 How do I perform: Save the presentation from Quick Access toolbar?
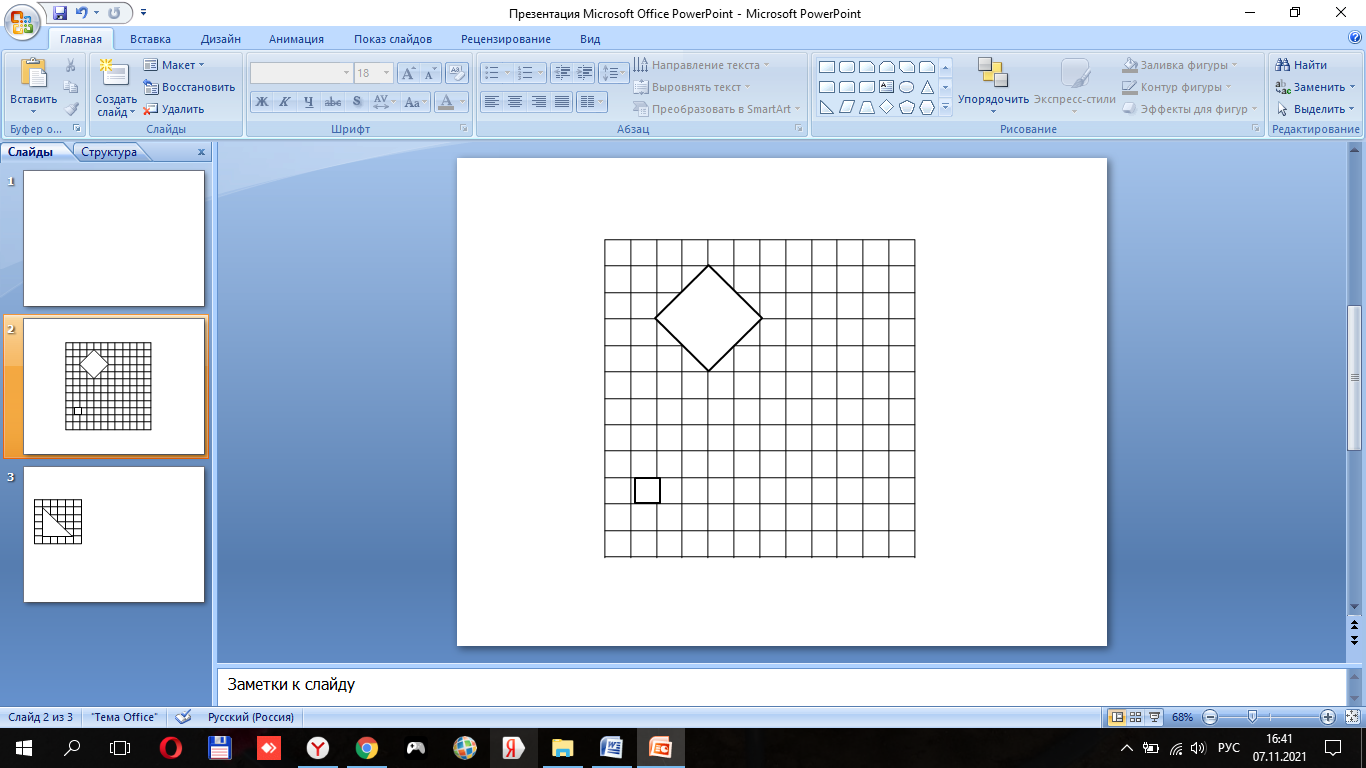pos(59,13)
